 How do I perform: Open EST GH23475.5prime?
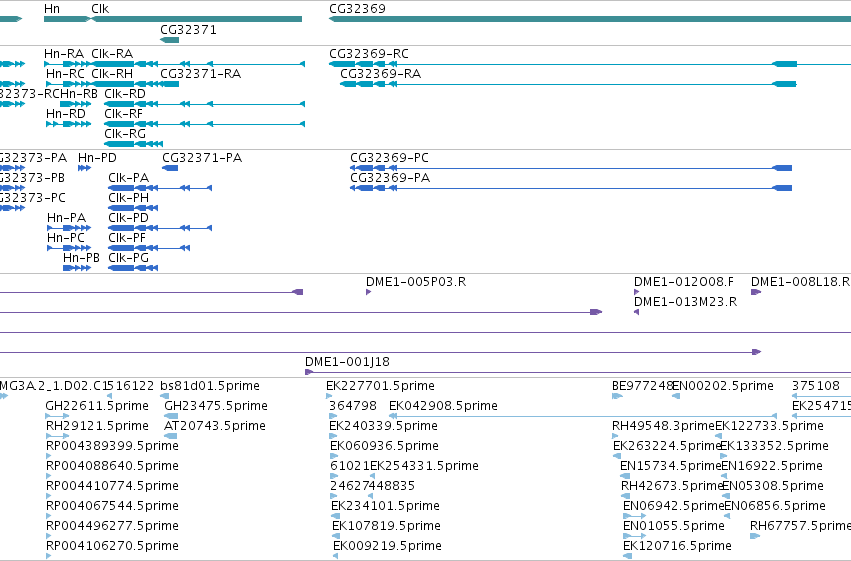[x=216, y=406]
